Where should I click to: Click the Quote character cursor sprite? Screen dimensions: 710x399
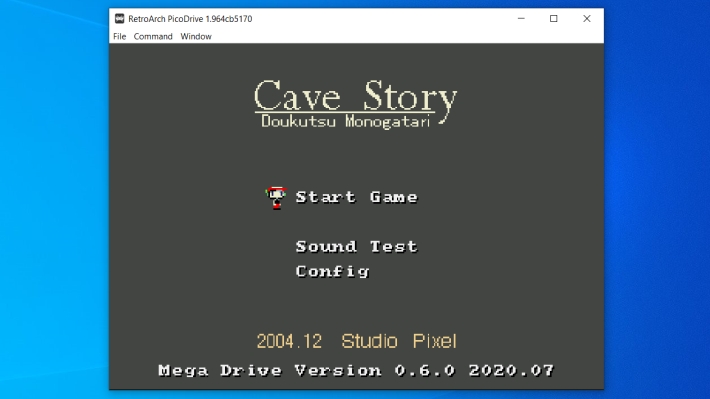(276, 197)
